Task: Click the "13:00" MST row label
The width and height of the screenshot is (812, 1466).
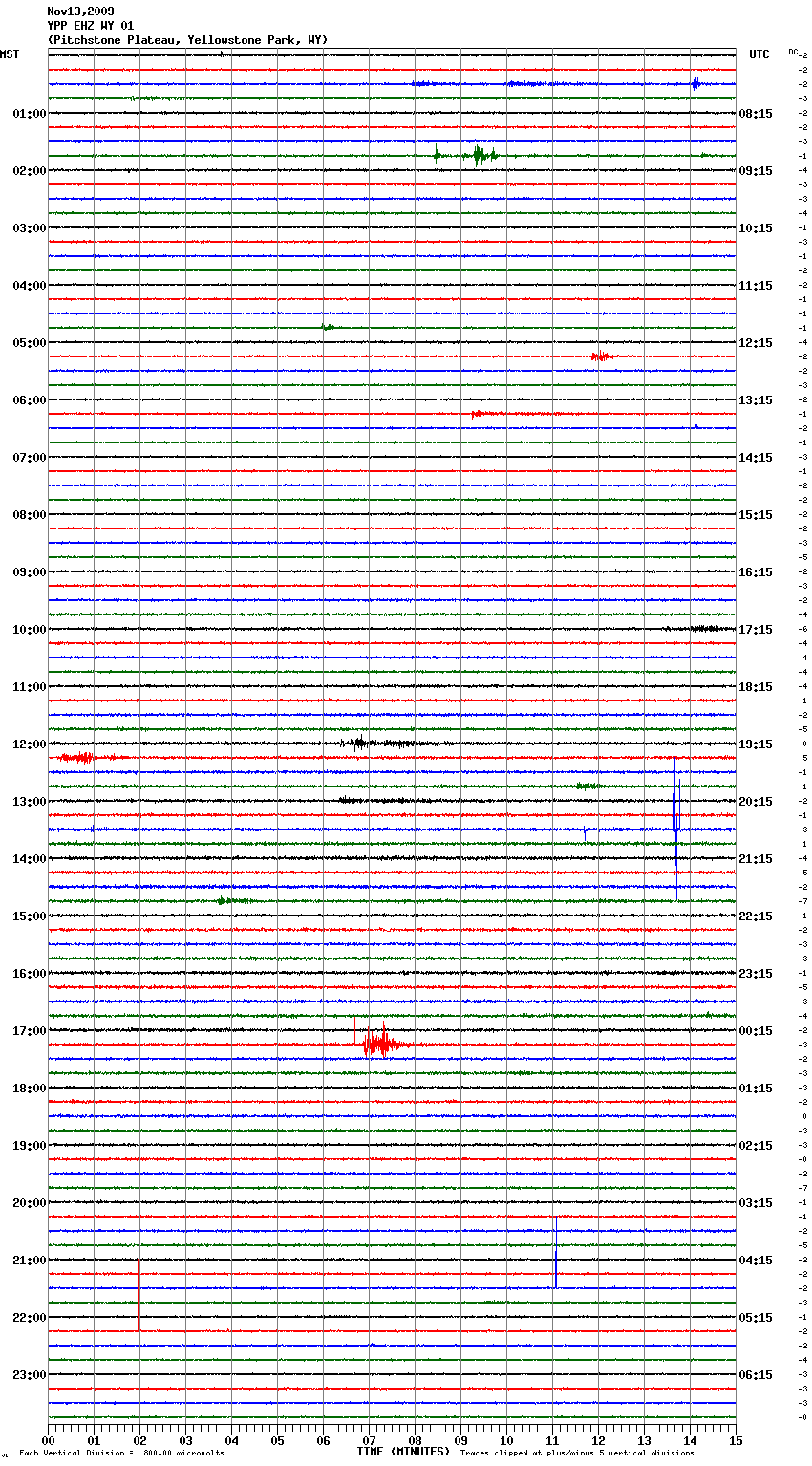Action: coord(30,802)
